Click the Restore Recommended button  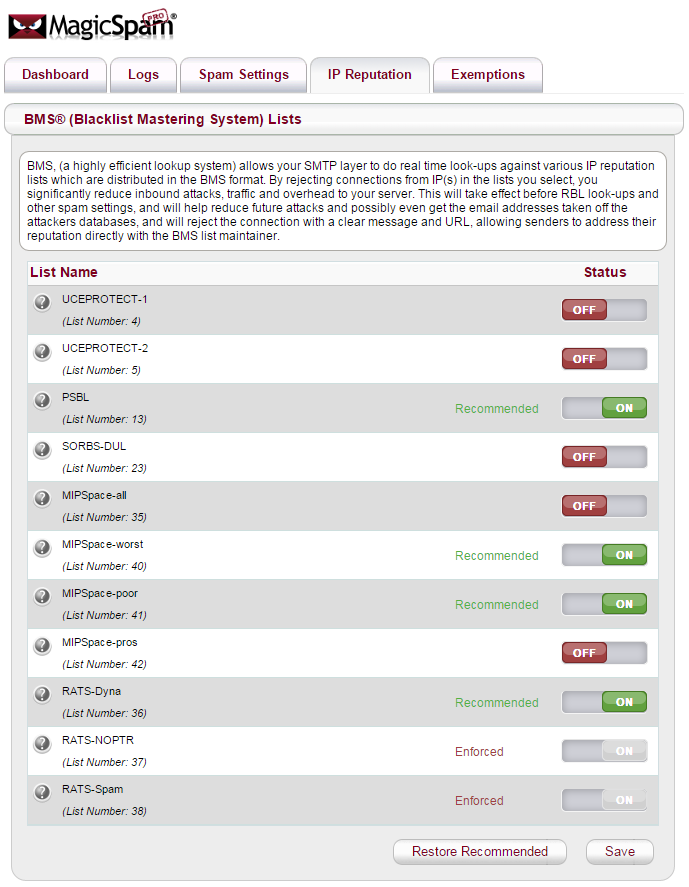(x=480, y=852)
